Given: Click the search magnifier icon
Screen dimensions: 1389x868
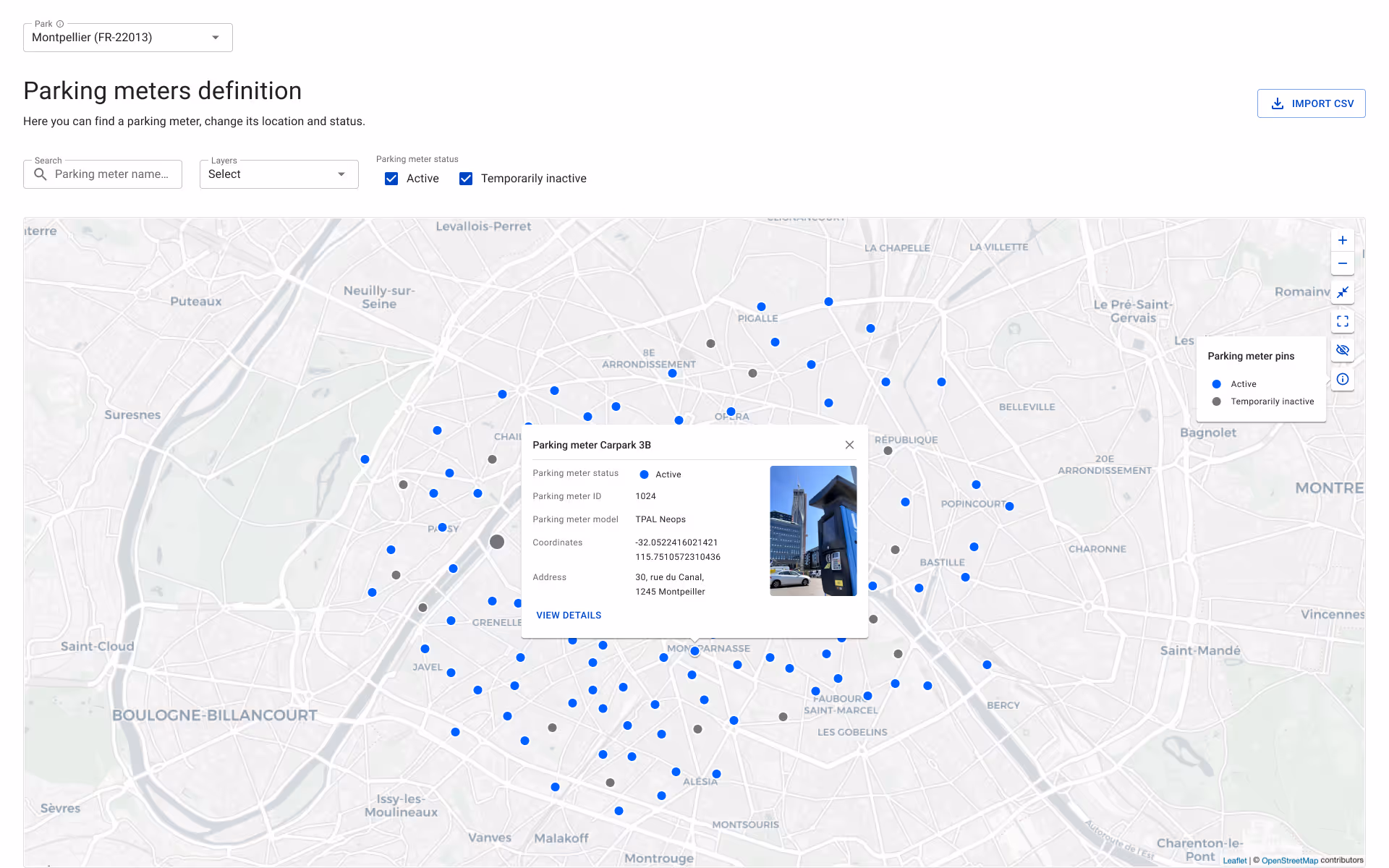Looking at the screenshot, I should pyautogui.click(x=41, y=174).
